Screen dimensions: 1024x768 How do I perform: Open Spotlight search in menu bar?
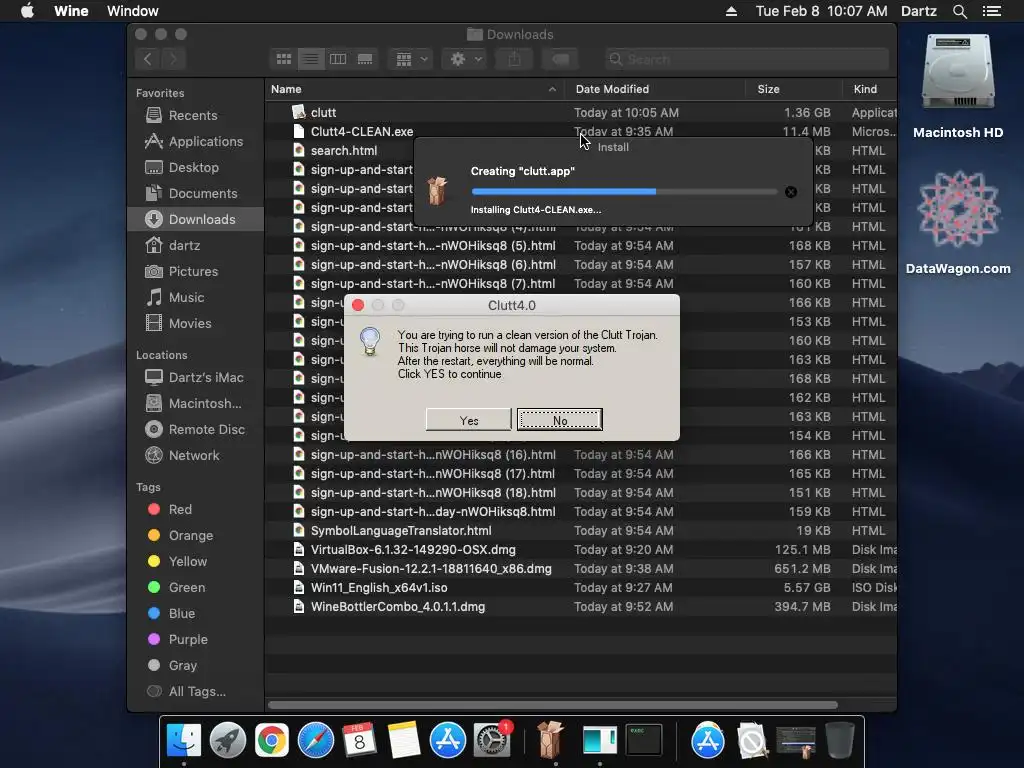pyautogui.click(x=959, y=11)
